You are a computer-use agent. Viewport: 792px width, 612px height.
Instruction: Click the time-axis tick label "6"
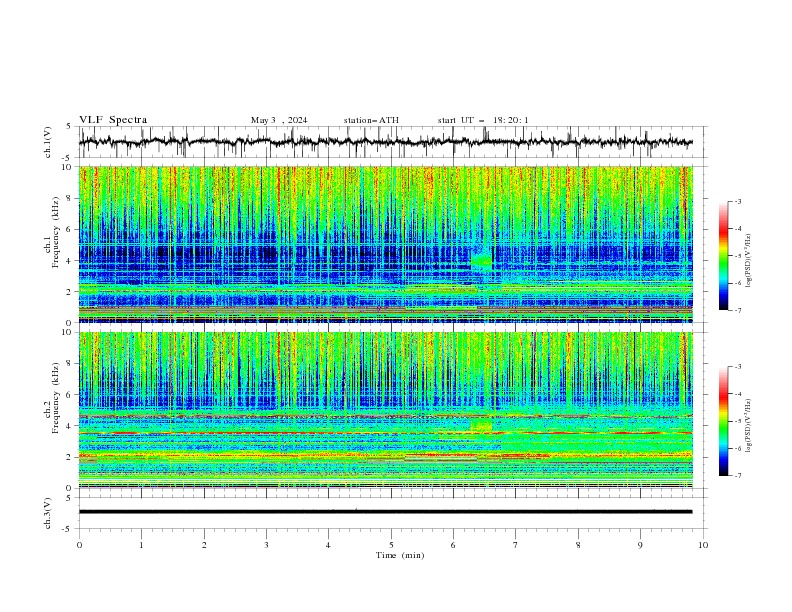[x=453, y=545]
